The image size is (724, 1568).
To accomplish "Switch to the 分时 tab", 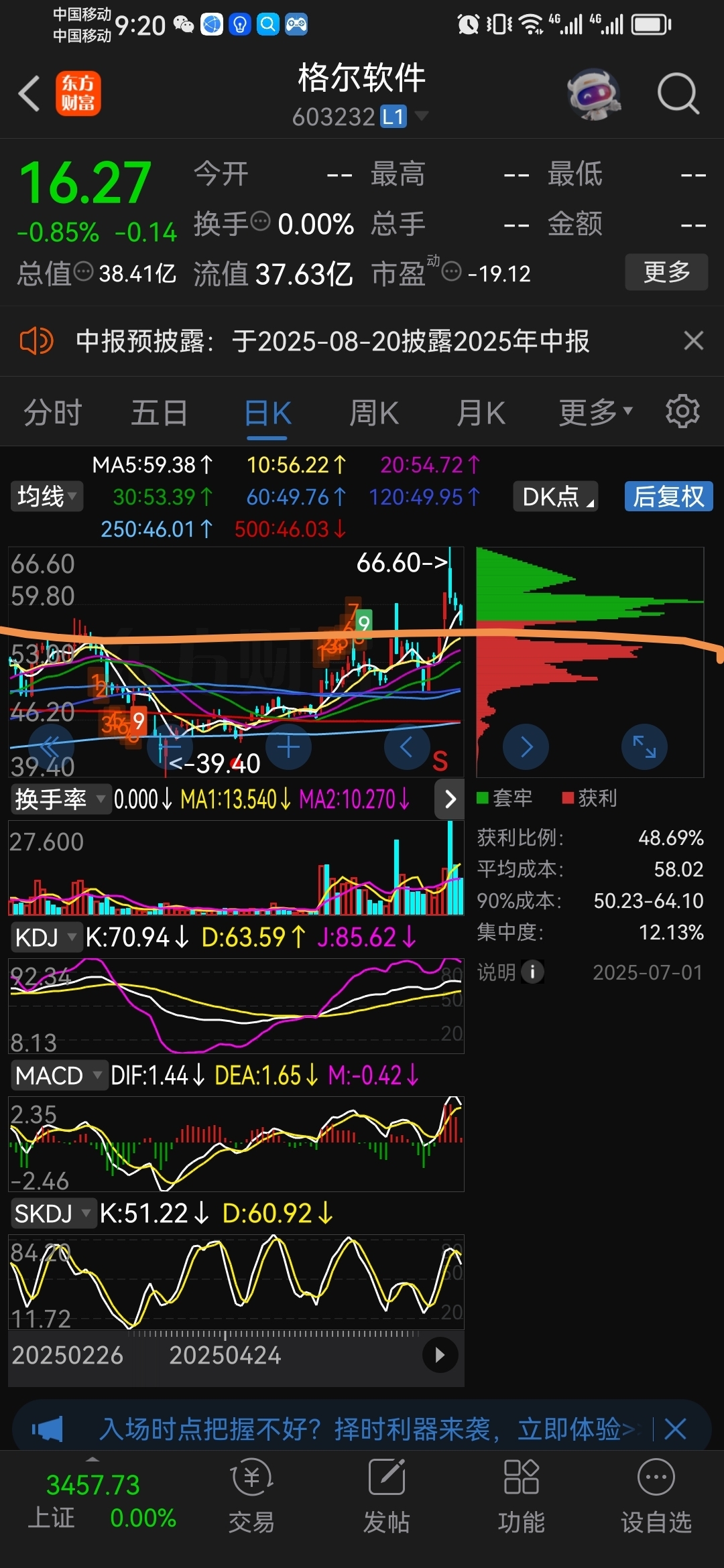I will coord(53,413).
